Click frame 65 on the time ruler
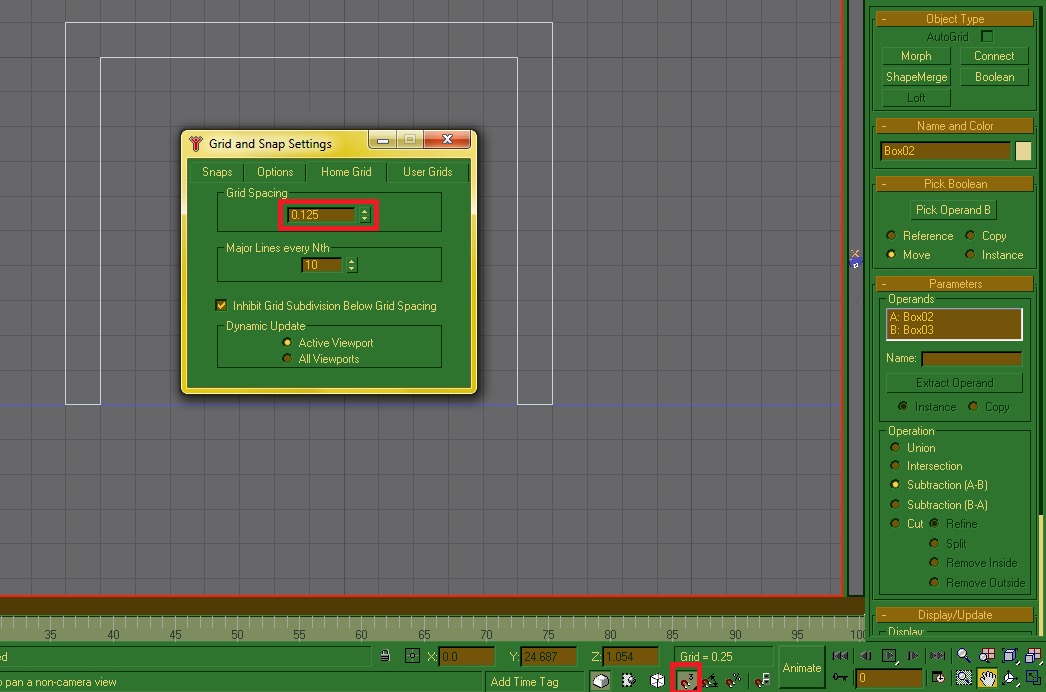 (424, 634)
